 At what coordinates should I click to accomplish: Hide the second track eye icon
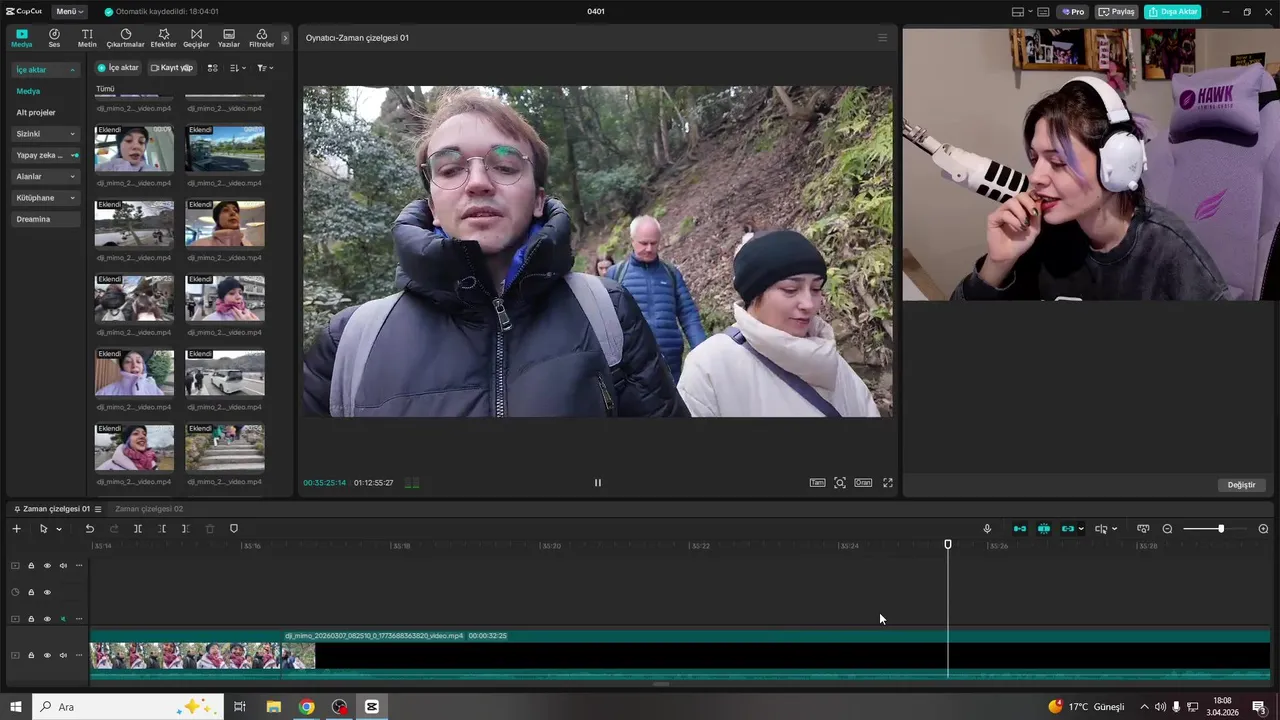pyautogui.click(x=47, y=592)
